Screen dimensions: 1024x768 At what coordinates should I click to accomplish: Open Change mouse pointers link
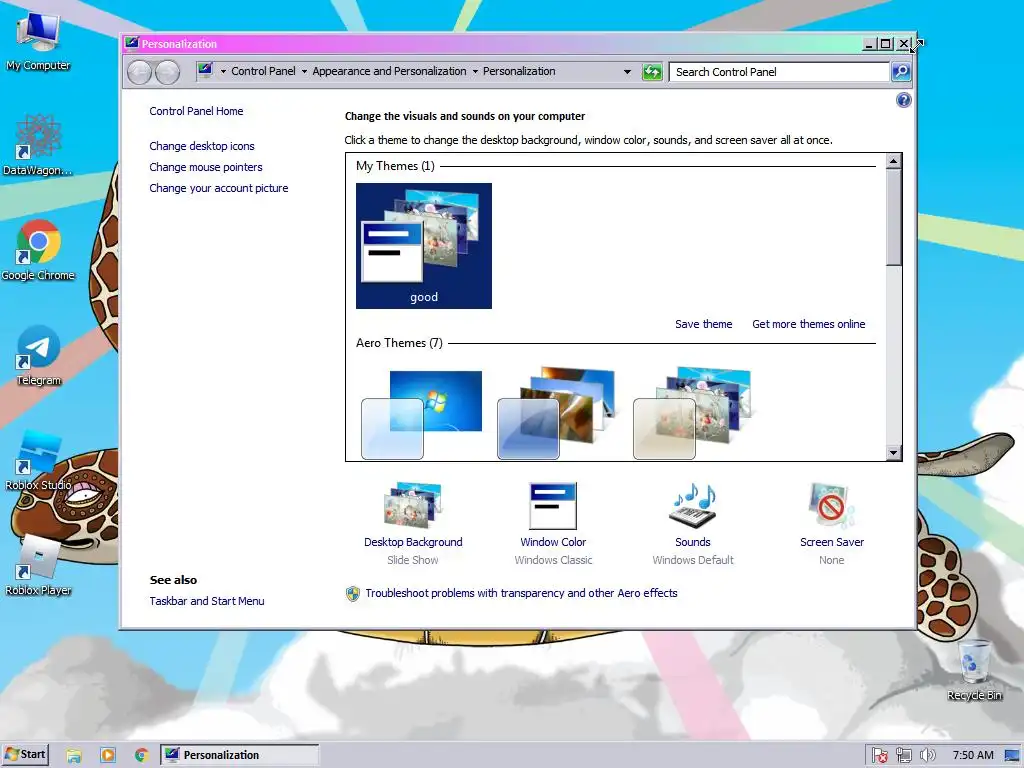[x=206, y=167]
